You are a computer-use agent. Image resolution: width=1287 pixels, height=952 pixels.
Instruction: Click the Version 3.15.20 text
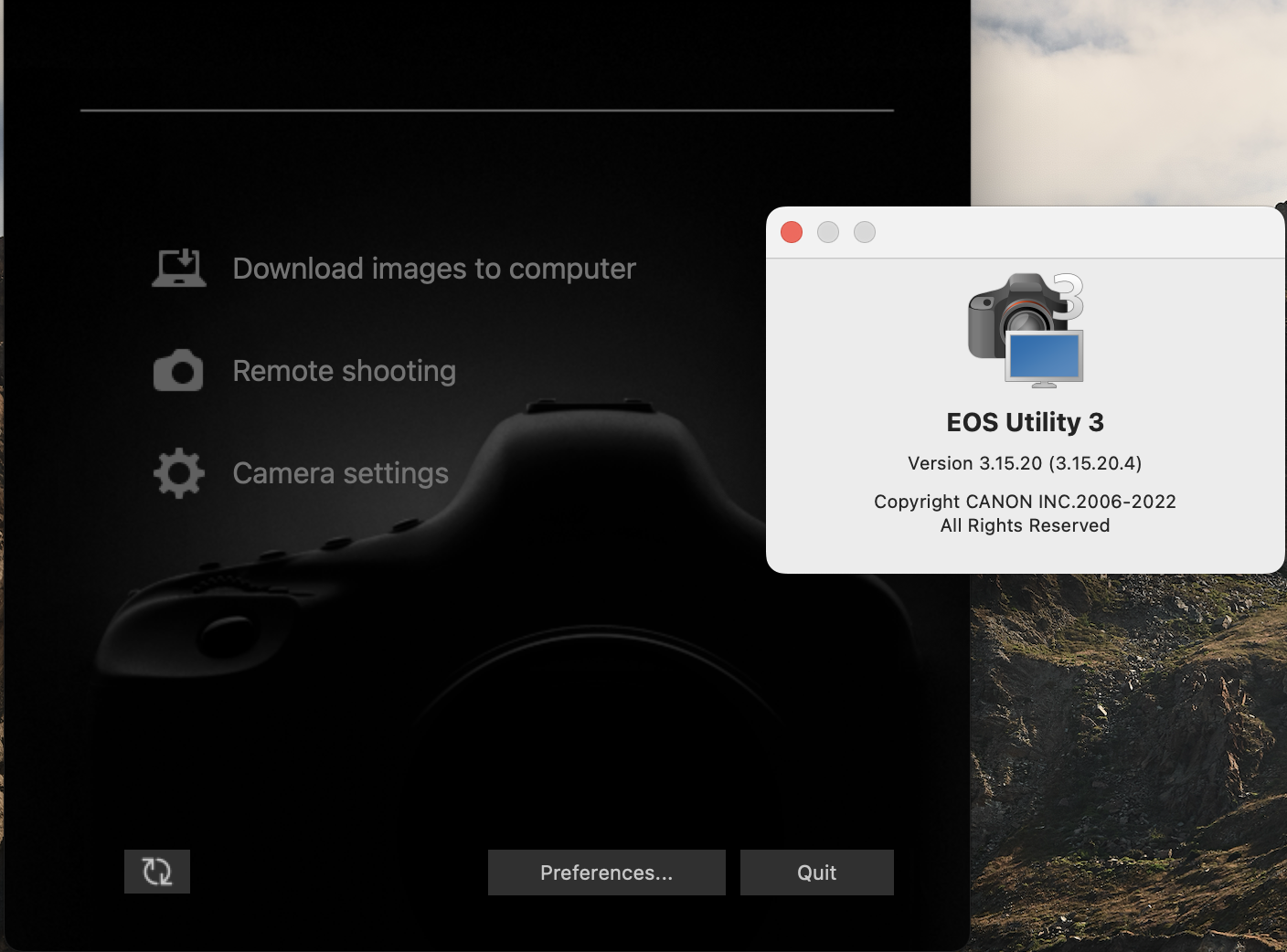tap(1025, 463)
